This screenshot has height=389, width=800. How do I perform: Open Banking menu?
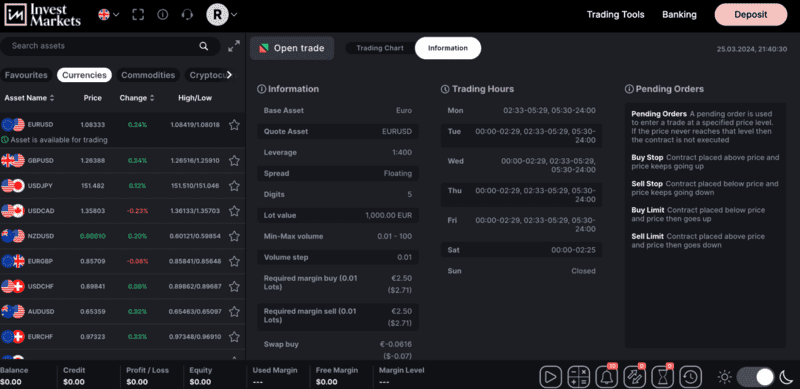tap(679, 14)
